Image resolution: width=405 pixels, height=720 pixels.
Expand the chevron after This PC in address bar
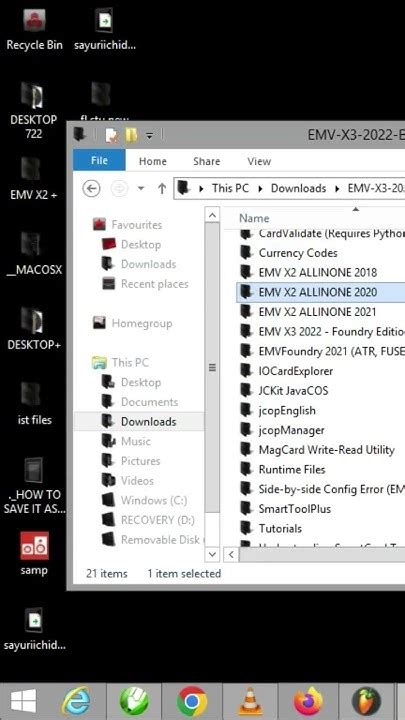tap(260, 188)
